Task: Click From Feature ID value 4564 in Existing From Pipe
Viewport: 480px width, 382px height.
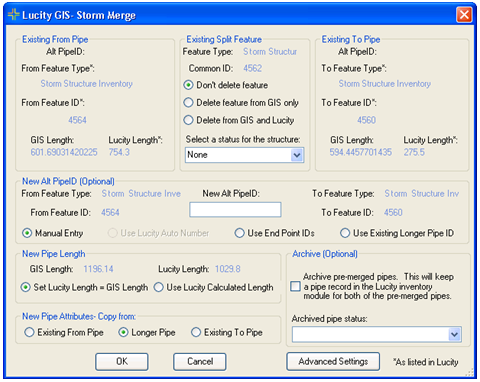Action: (77, 120)
